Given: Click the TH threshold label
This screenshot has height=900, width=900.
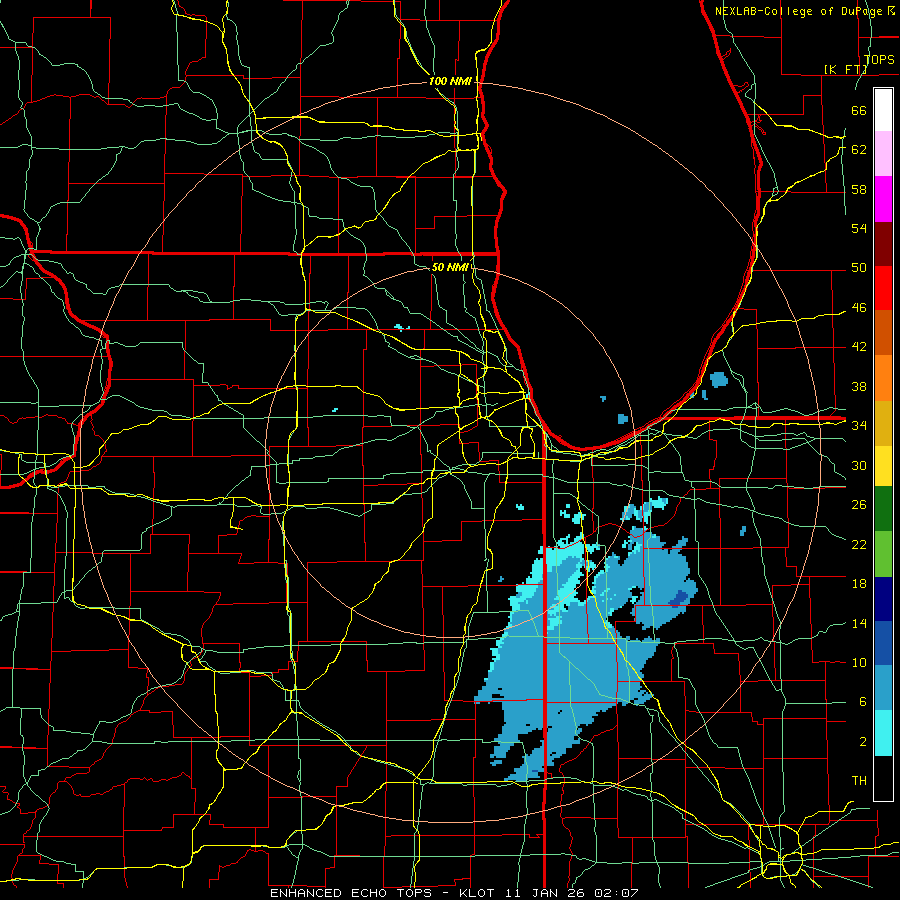Looking at the screenshot, I should pyautogui.click(x=859, y=781).
